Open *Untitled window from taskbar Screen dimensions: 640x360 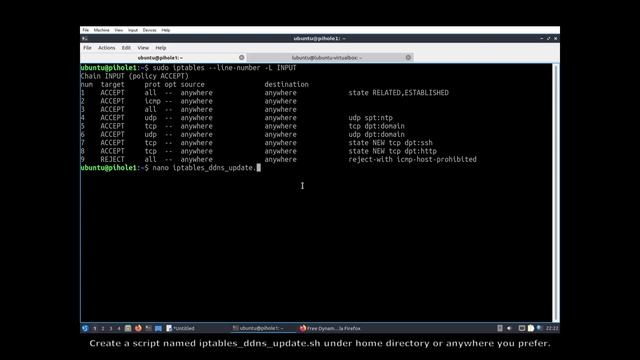(197, 328)
